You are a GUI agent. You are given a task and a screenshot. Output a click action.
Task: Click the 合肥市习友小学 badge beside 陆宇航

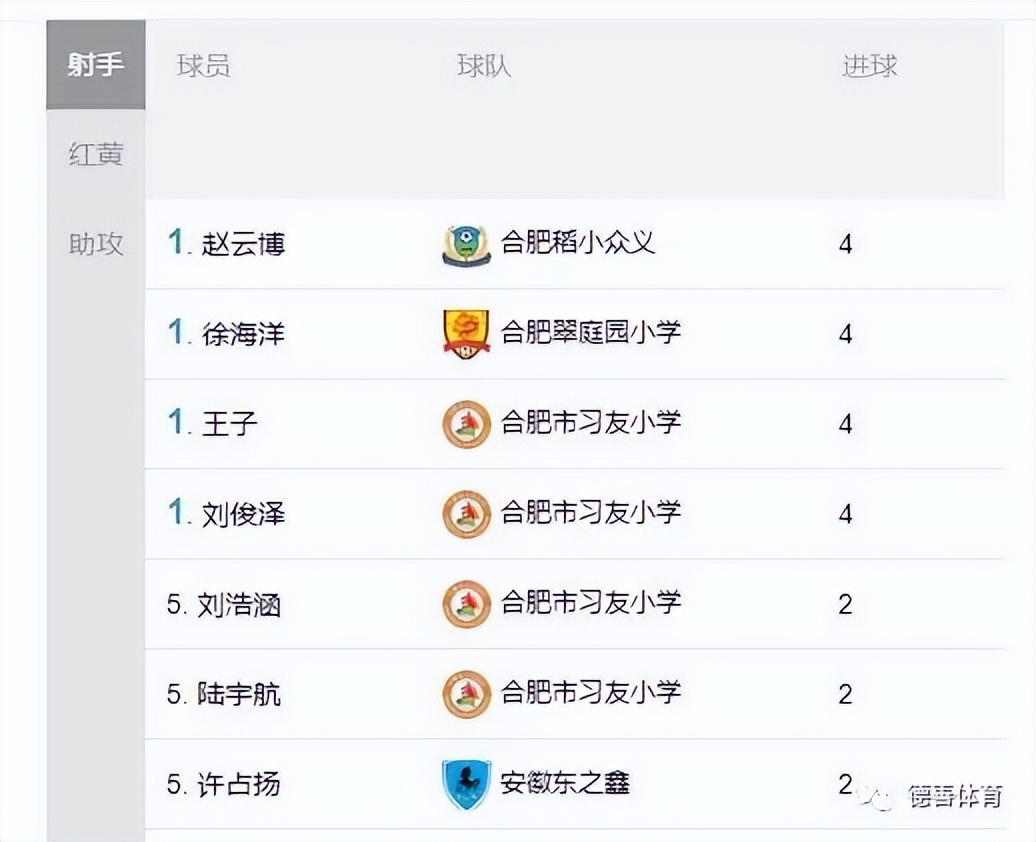(x=465, y=693)
